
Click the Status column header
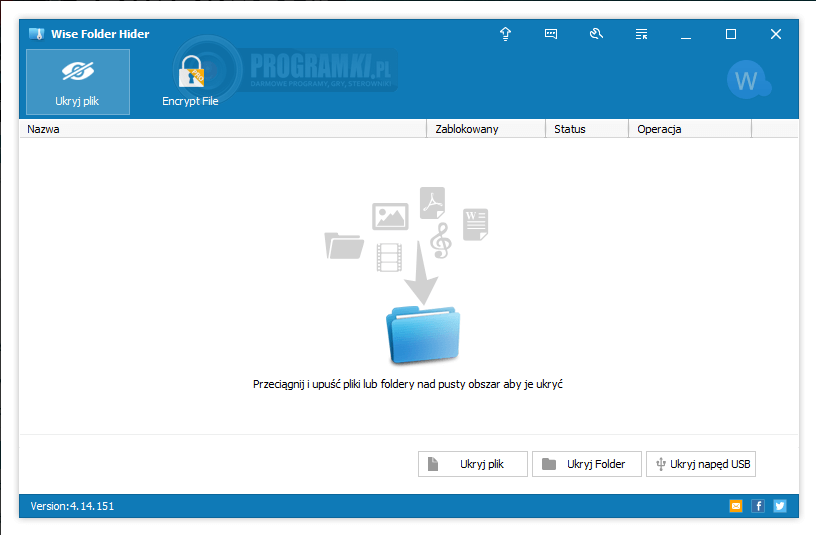[587, 129]
